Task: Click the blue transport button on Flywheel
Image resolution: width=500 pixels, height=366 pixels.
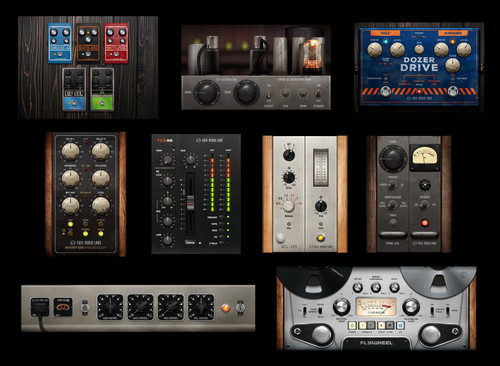Action: point(399,325)
